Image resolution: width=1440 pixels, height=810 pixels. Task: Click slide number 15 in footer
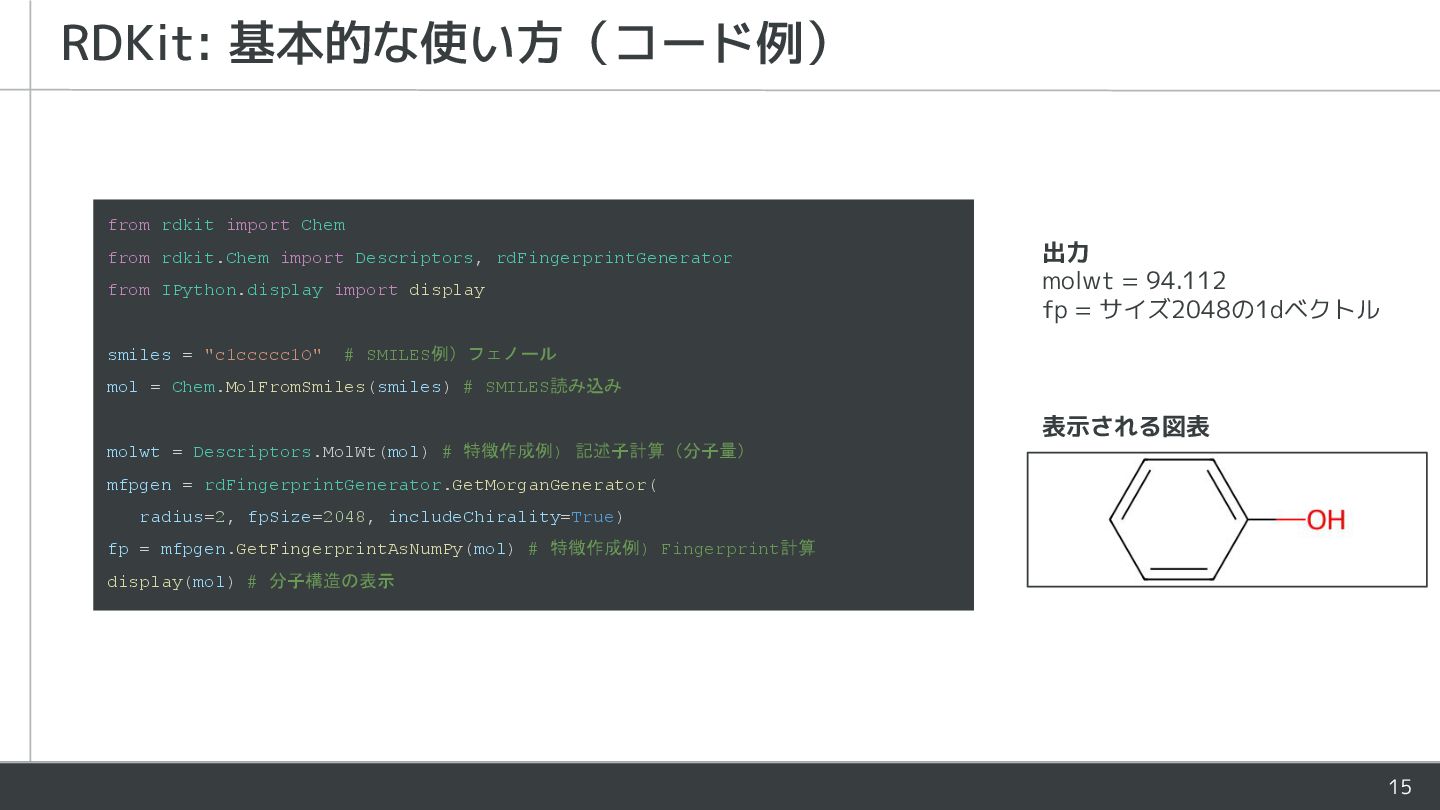click(1399, 787)
